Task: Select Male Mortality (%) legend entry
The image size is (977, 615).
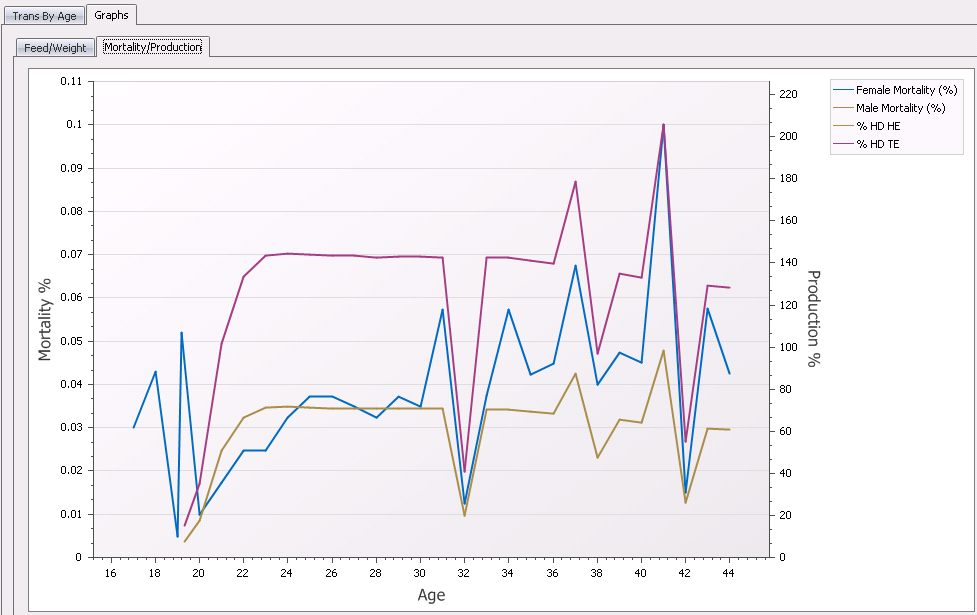Action: [x=900, y=108]
